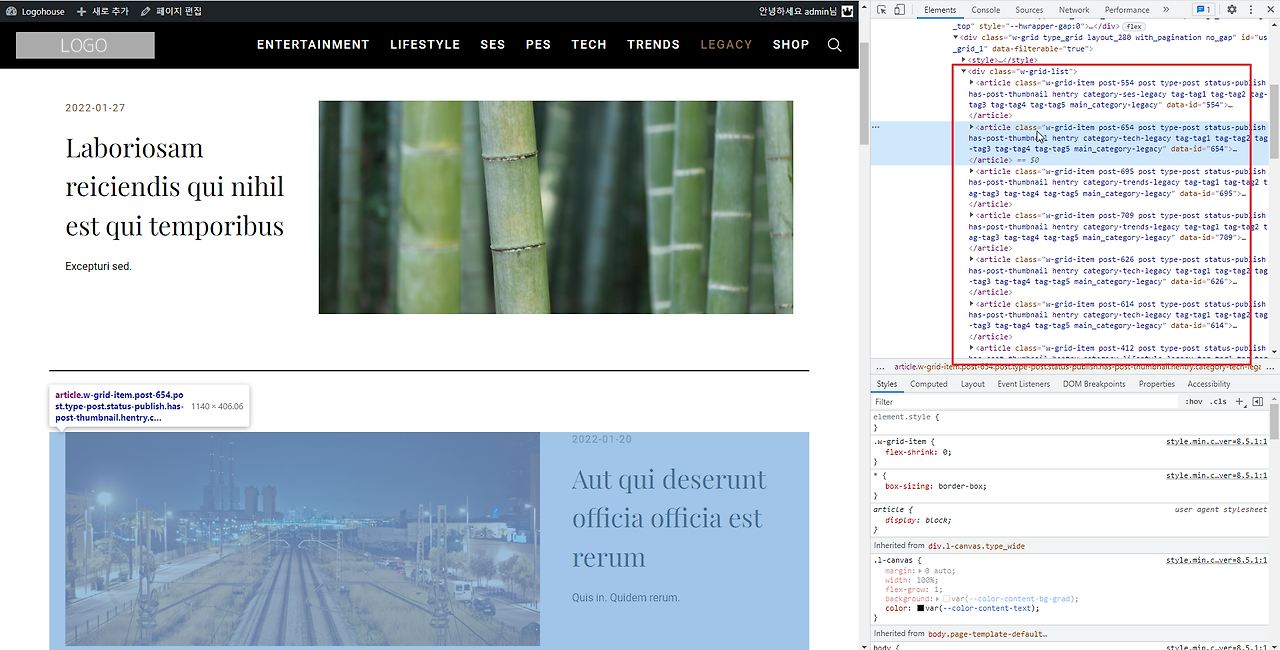Viewport: 1280px width, 650px height.
Task: Click the background property color swatch
Action: pos(946,599)
